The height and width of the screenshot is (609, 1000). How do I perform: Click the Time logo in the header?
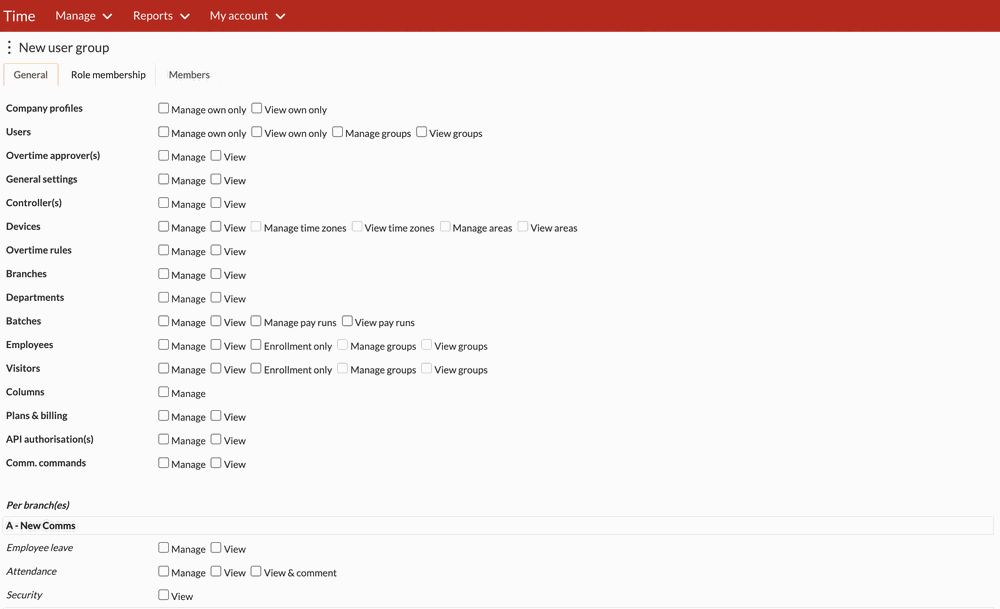(x=19, y=16)
